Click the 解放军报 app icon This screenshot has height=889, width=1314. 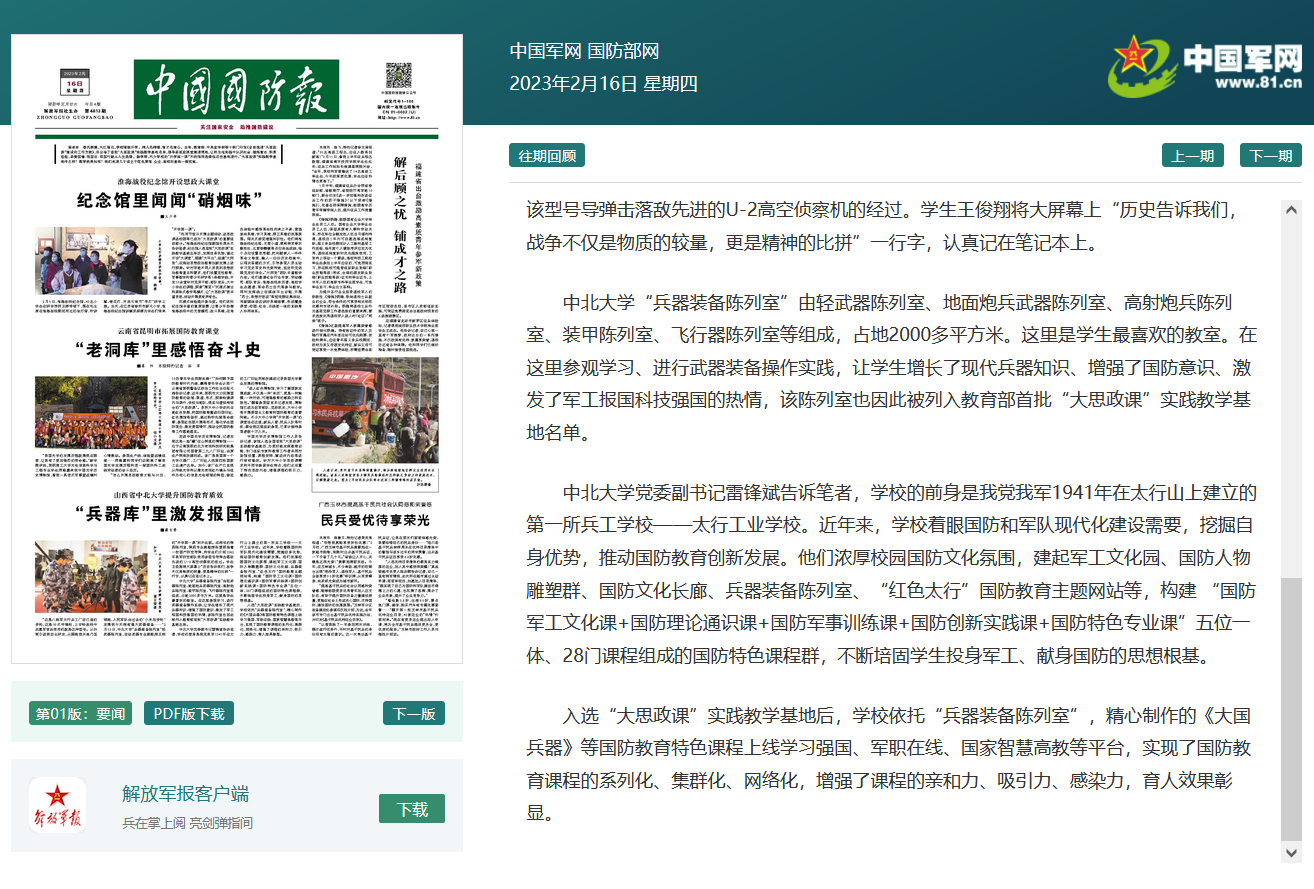pos(57,805)
